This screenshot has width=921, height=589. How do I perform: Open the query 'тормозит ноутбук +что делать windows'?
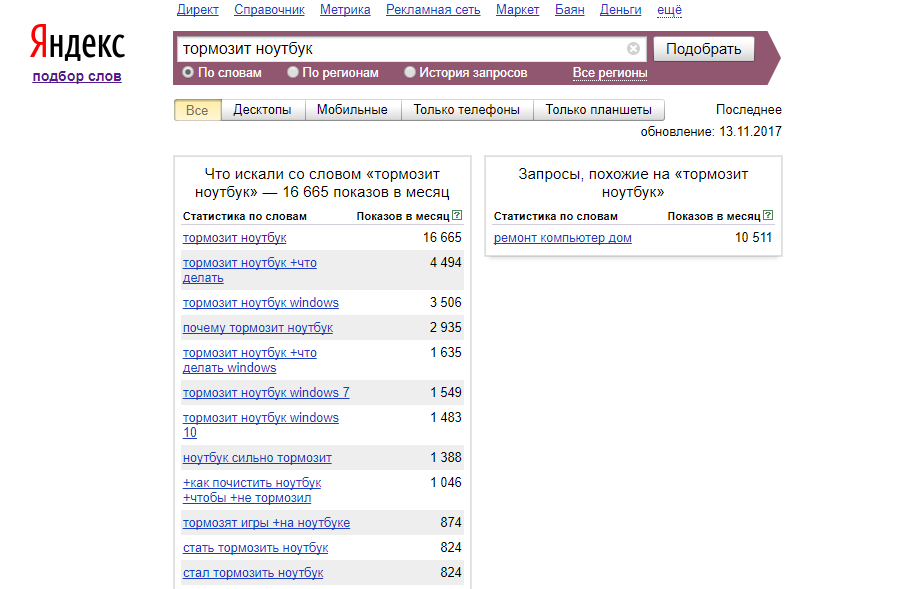pyautogui.click(x=250, y=360)
